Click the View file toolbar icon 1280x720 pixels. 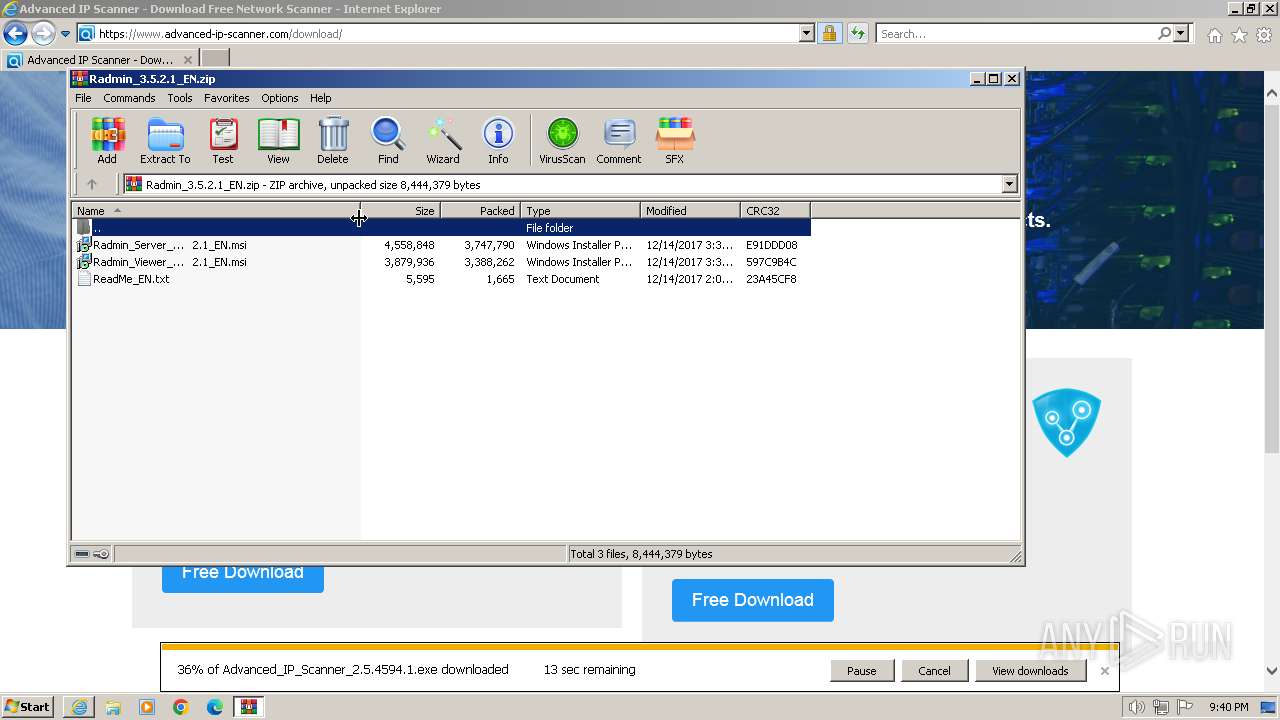(278, 140)
